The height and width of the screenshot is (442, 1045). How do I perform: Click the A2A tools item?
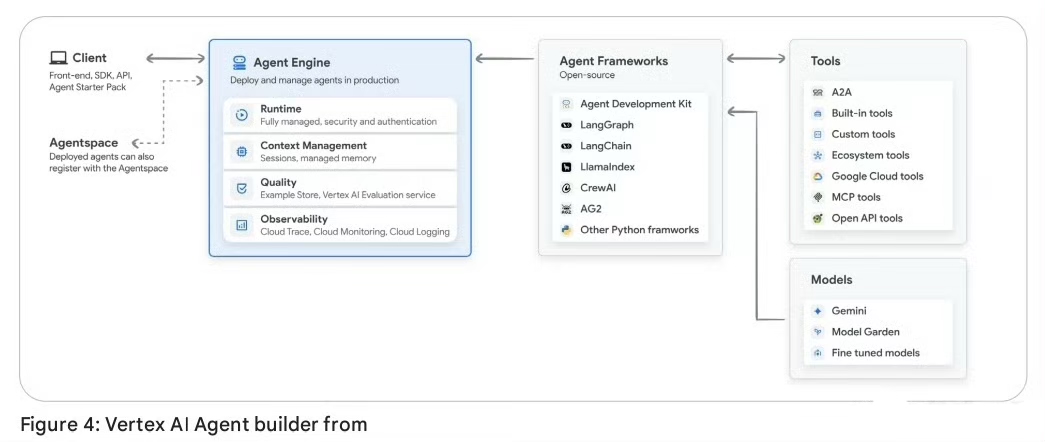pyautogui.click(x=840, y=92)
